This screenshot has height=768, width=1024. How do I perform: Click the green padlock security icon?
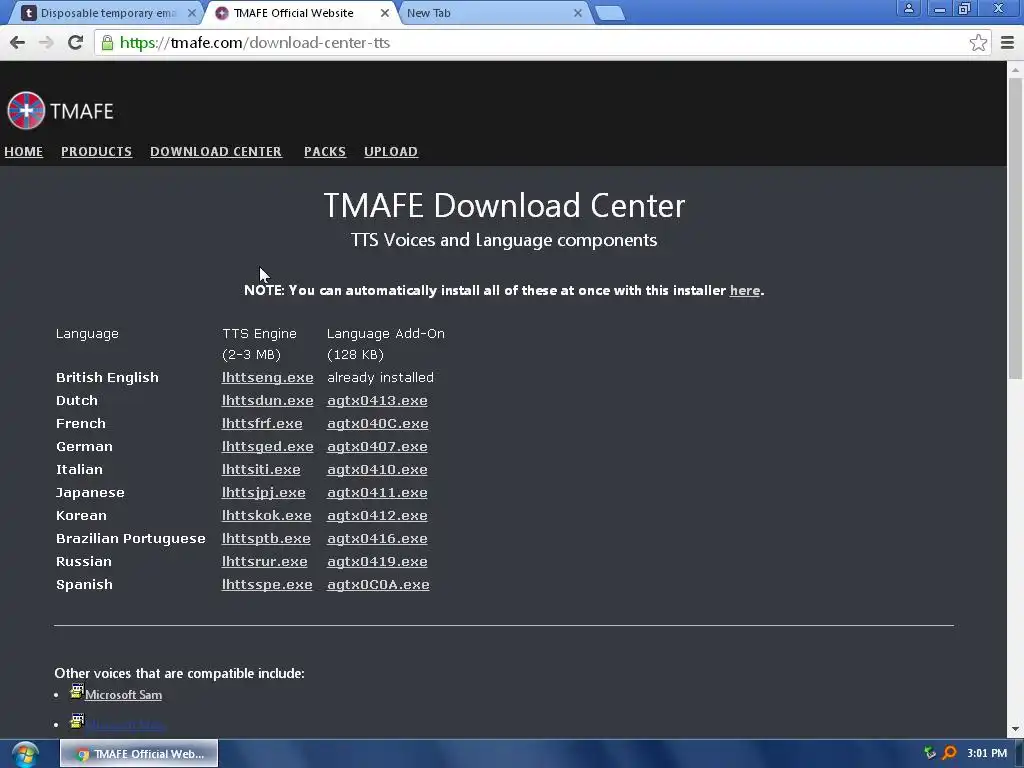[107, 42]
